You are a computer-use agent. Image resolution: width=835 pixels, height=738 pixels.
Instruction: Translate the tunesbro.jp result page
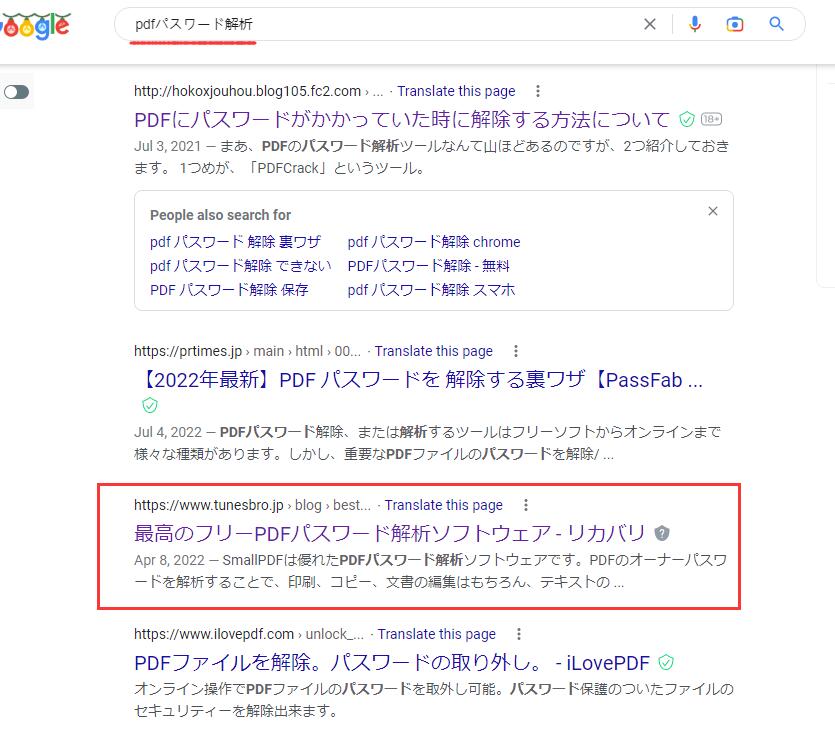pyautogui.click(x=444, y=505)
